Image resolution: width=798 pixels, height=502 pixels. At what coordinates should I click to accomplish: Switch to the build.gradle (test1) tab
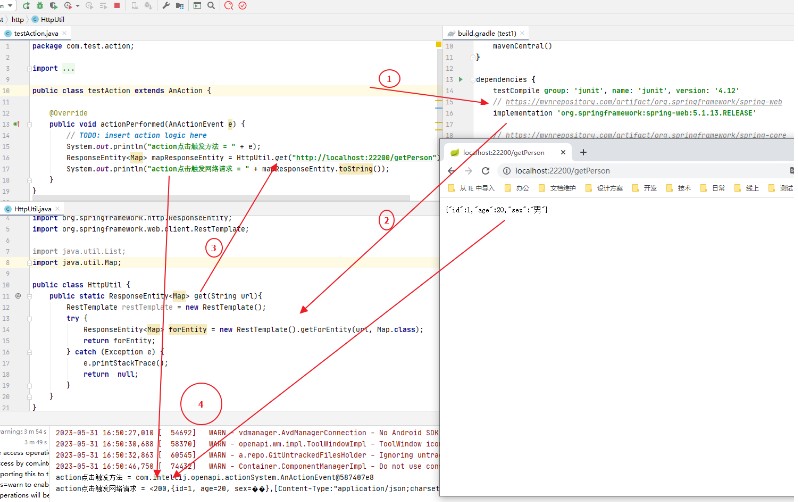tap(487, 33)
